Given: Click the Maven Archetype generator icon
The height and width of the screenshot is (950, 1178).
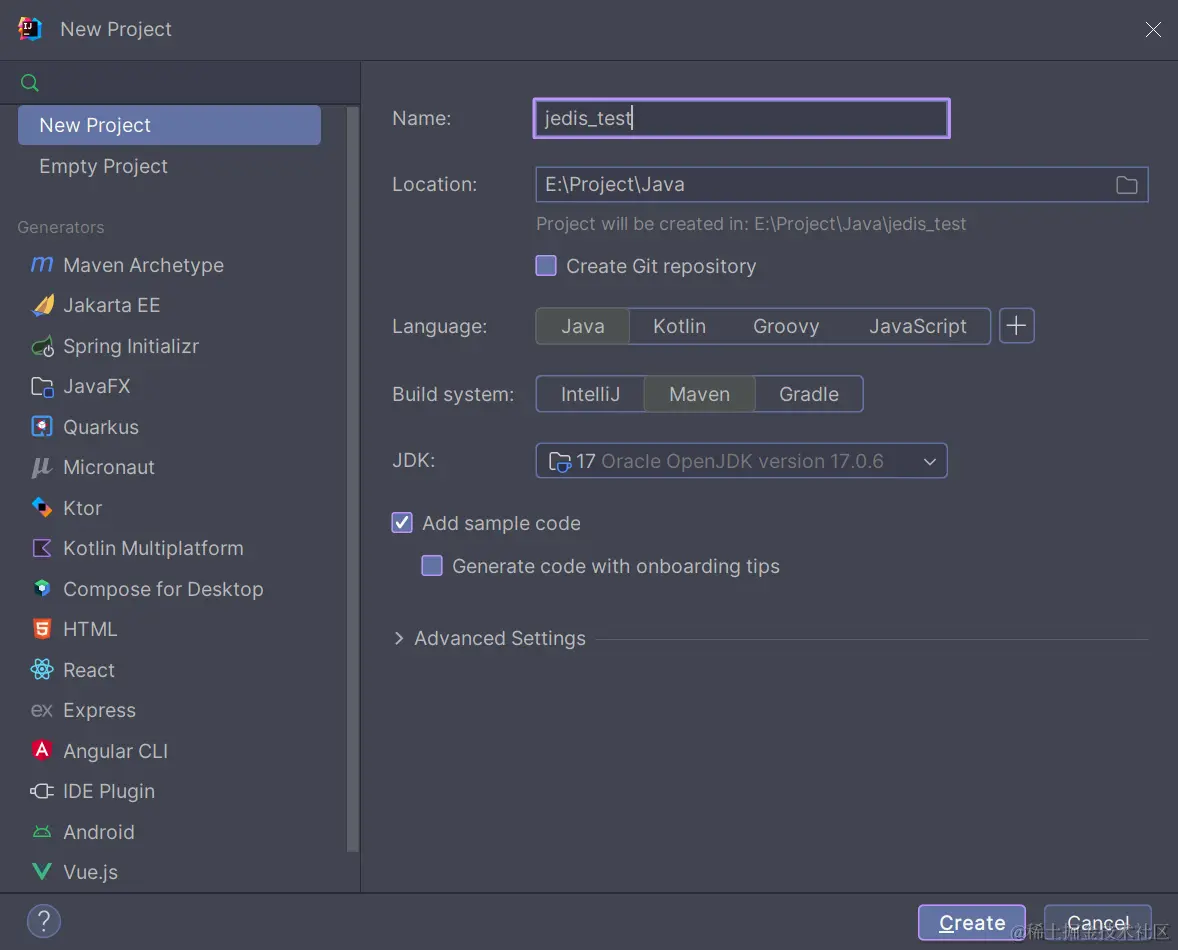Looking at the screenshot, I should coord(42,264).
